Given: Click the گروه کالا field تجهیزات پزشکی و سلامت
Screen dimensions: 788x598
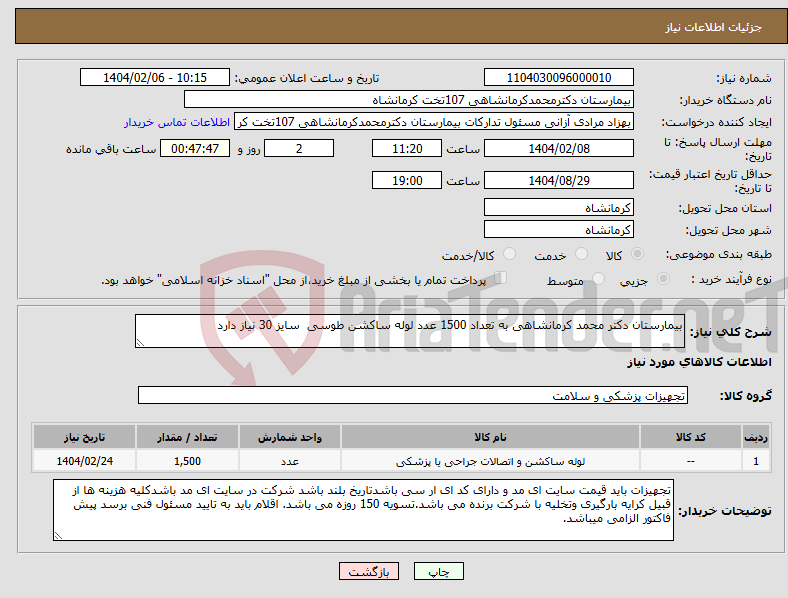Looking at the screenshot, I should [413, 395].
